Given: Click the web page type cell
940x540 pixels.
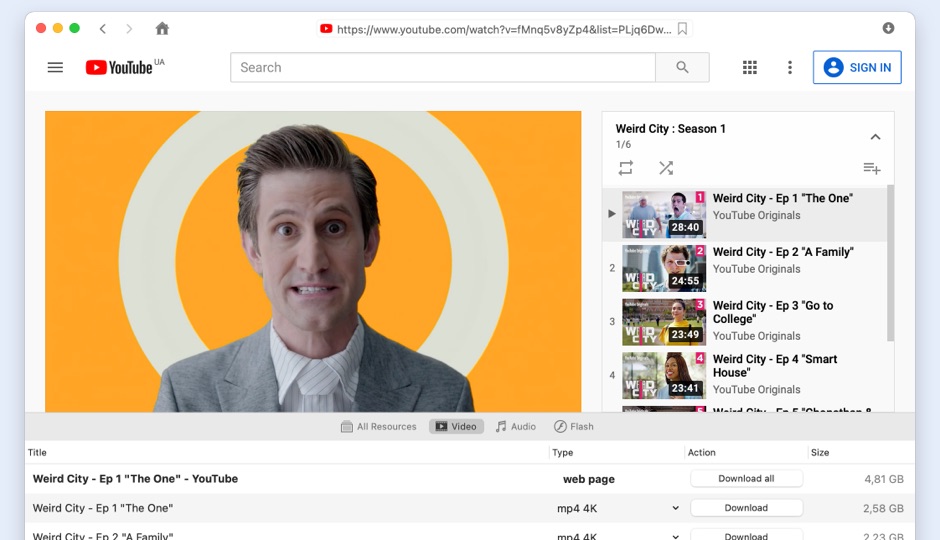Looking at the screenshot, I should [589, 479].
